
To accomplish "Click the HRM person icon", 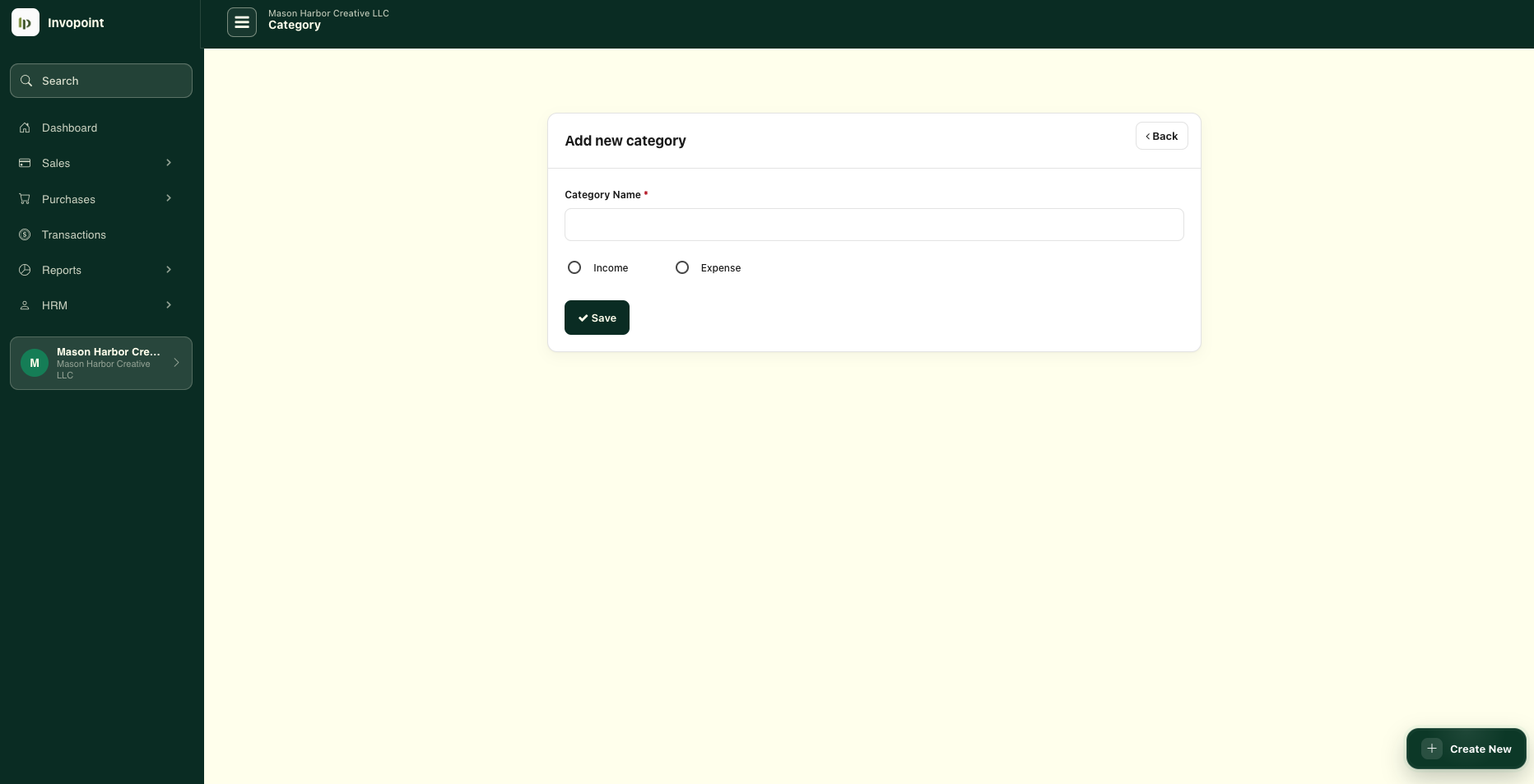I will [x=25, y=305].
